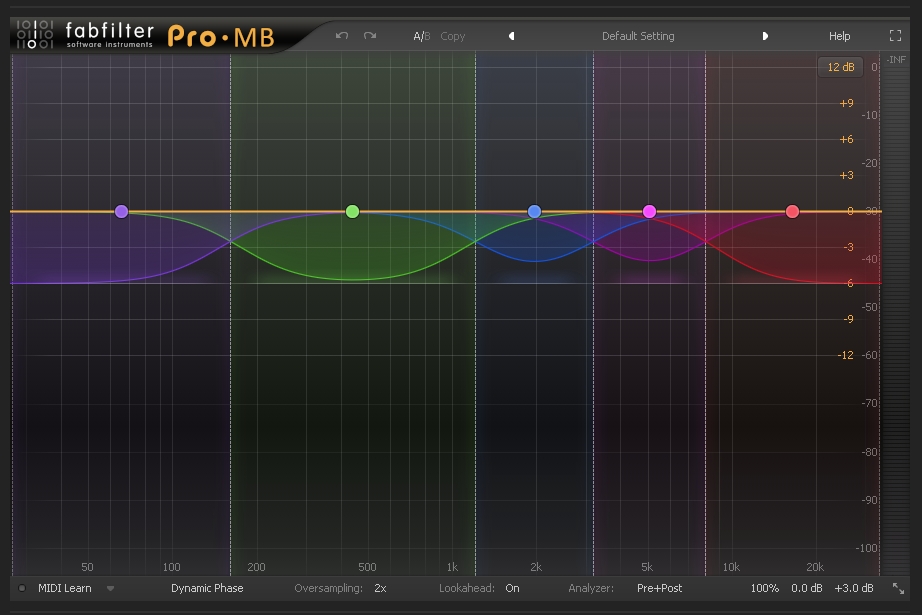This screenshot has height=615, width=922.
Task: Click the FabFilter logo icon
Action: coord(35,35)
